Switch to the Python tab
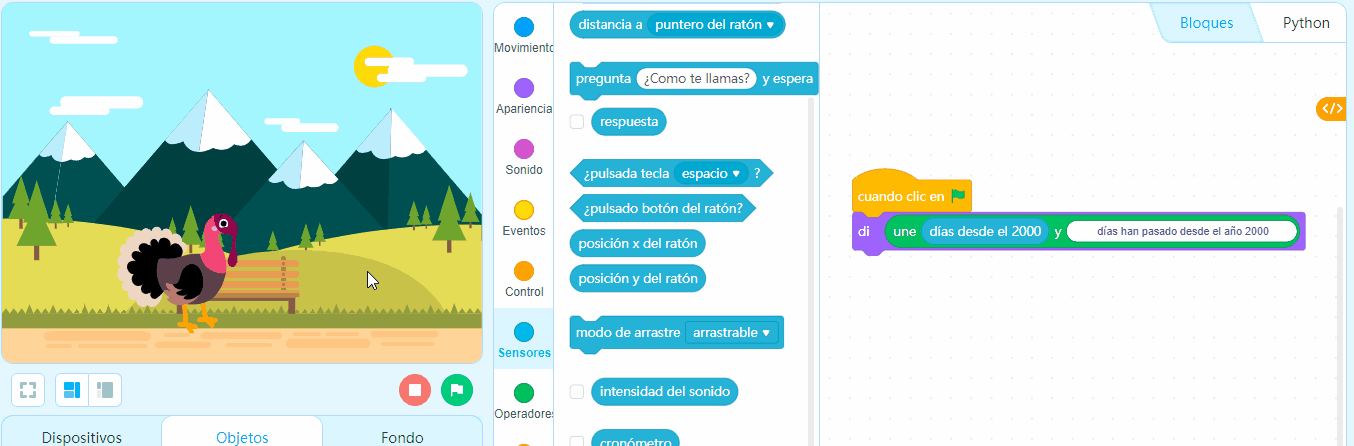 pyautogui.click(x=1306, y=23)
